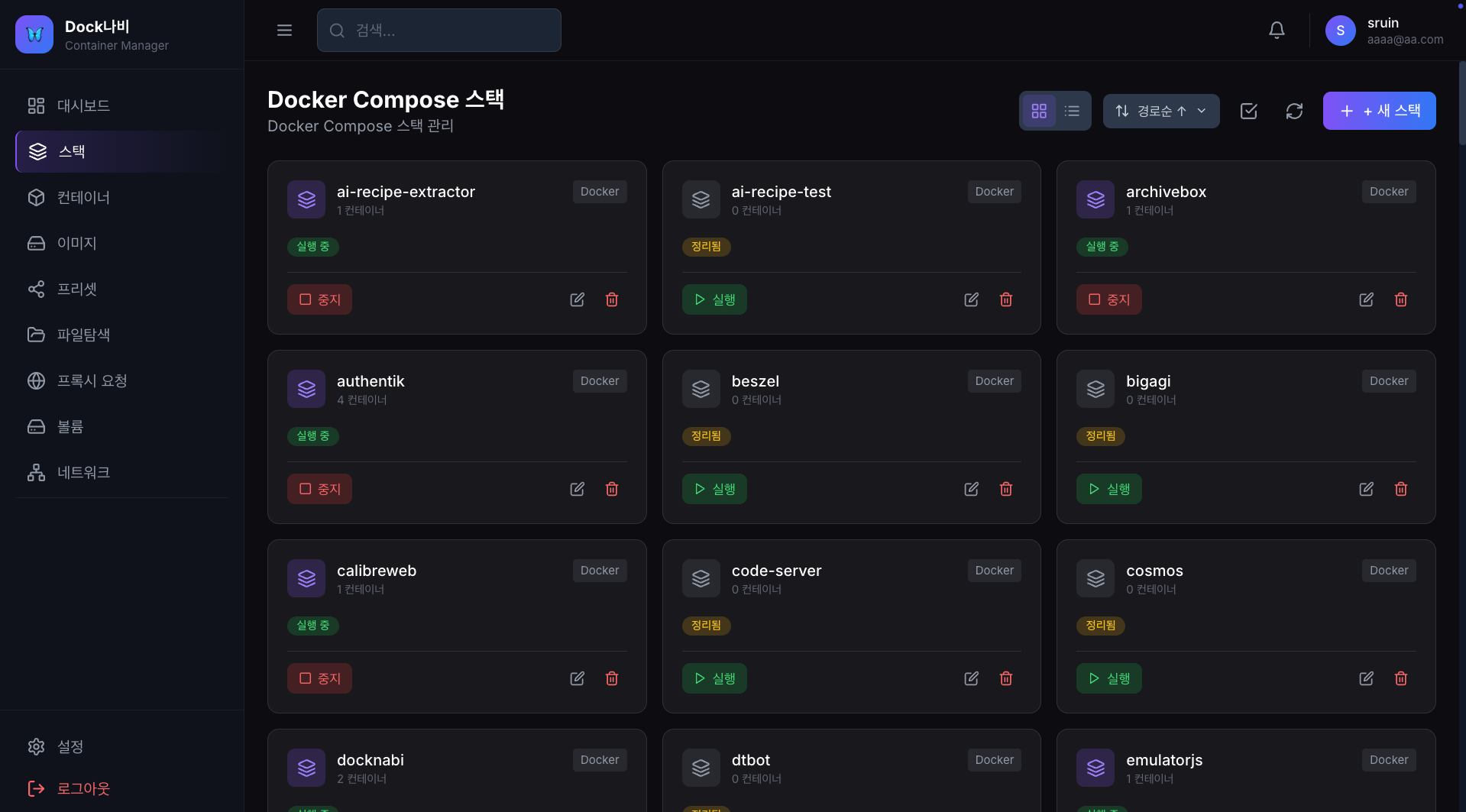Edit the cosmos stack
The width and height of the screenshot is (1466, 812).
coord(1366,678)
